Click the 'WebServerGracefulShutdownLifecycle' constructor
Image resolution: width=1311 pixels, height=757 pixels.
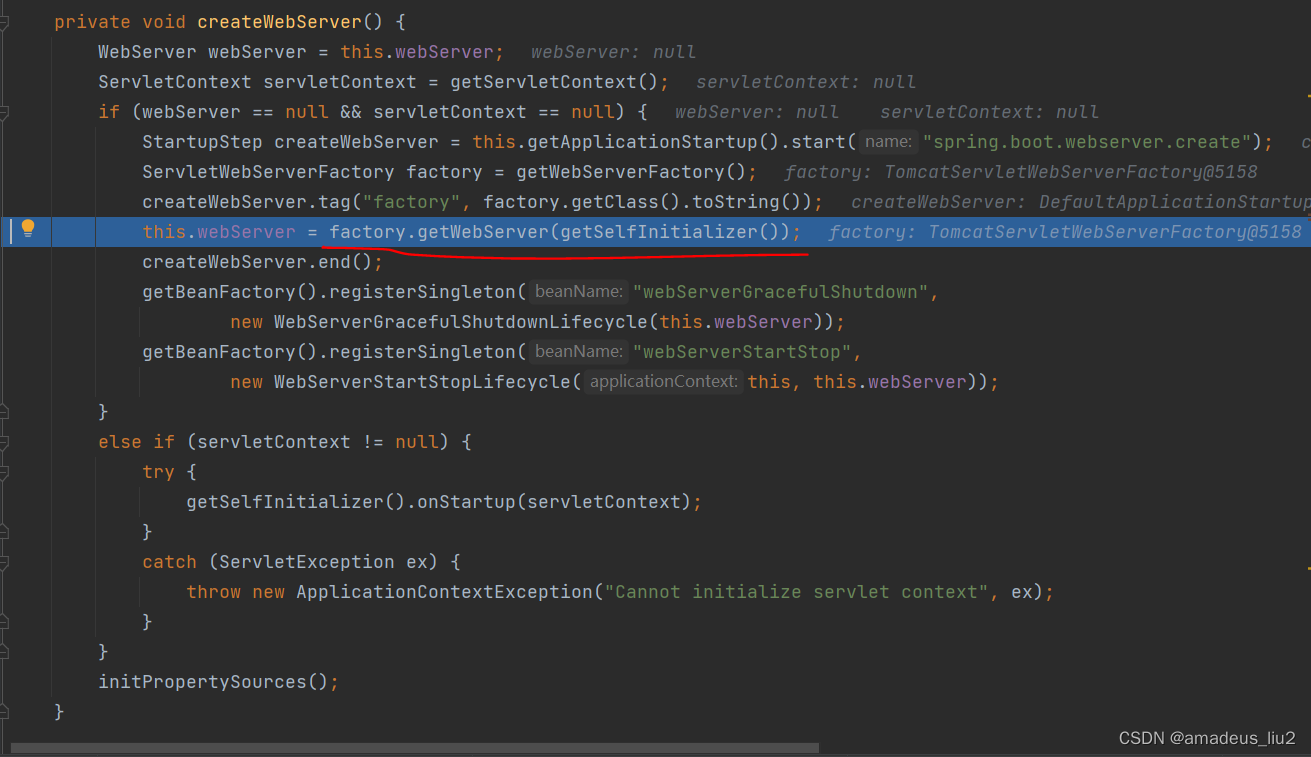[461, 322]
